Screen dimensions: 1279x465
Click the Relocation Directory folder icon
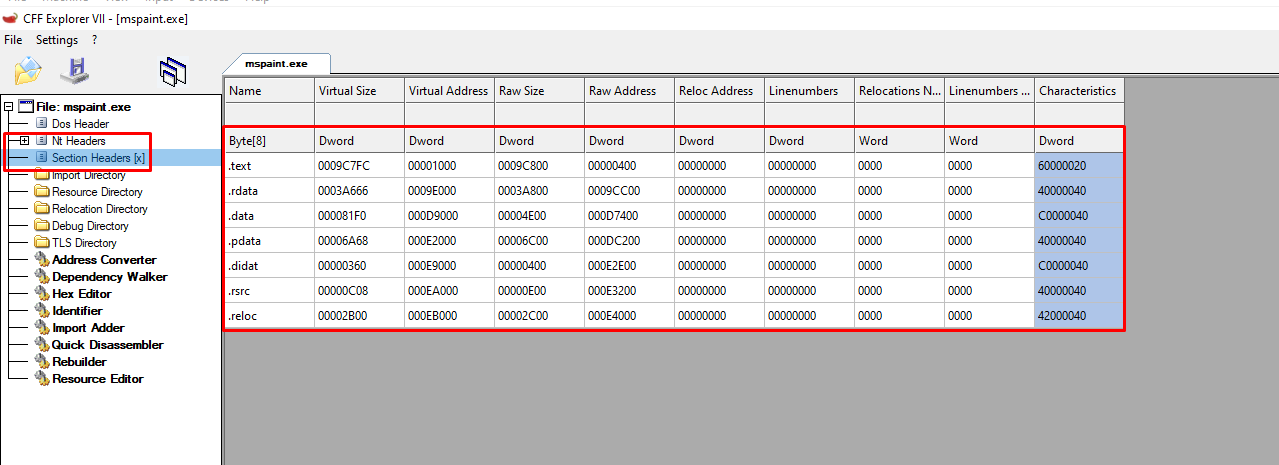[42, 208]
